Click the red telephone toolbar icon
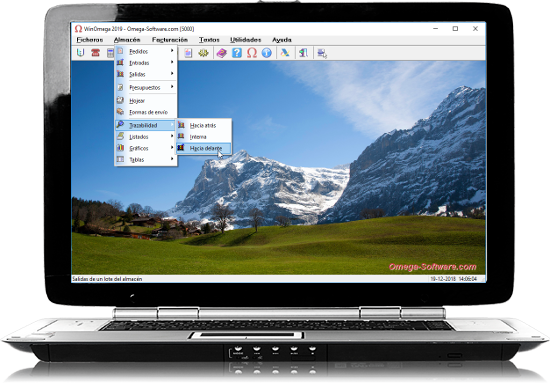The height and width of the screenshot is (383, 550). [95, 53]
